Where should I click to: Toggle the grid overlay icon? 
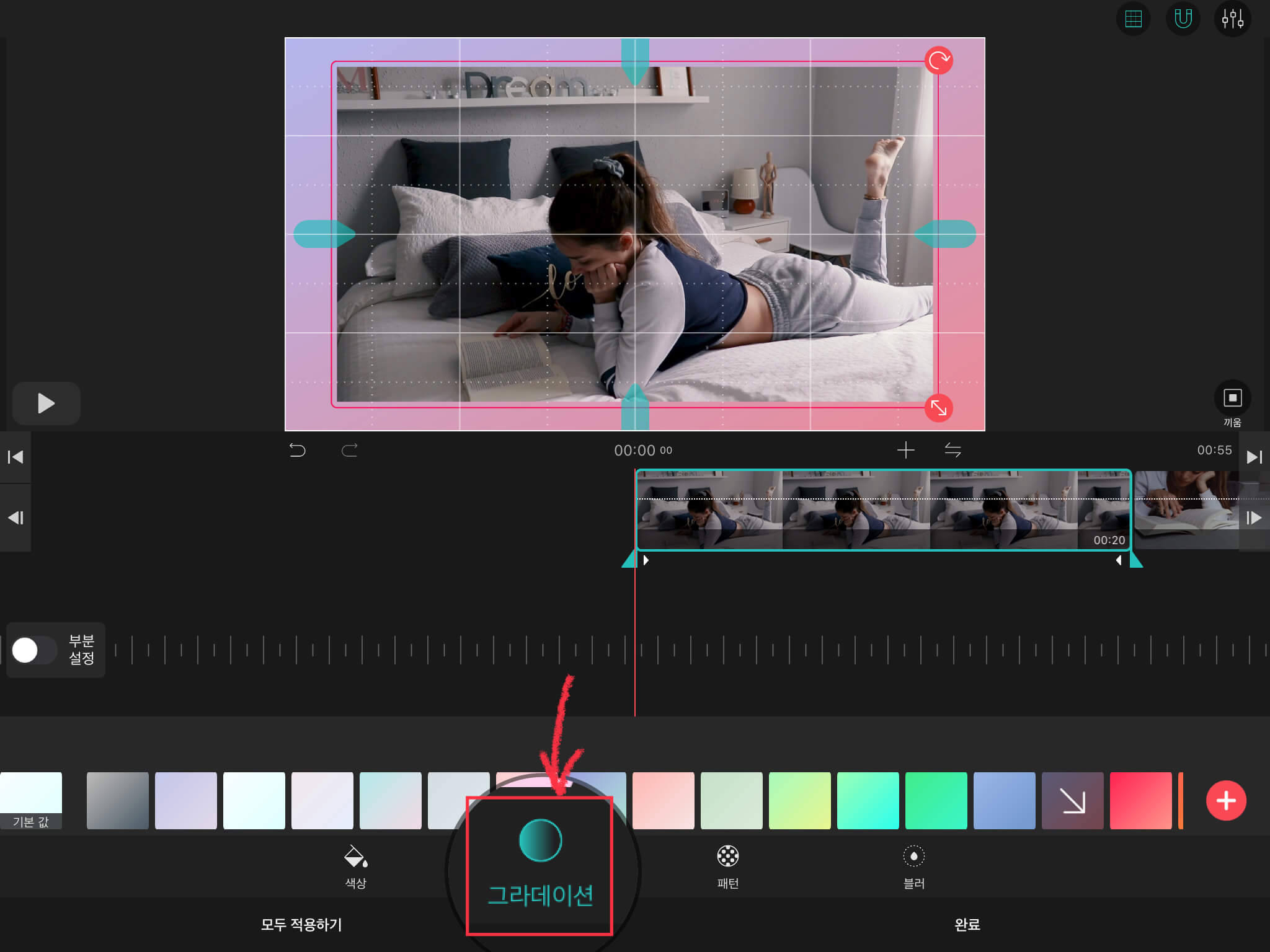(x=1133, y=19)
